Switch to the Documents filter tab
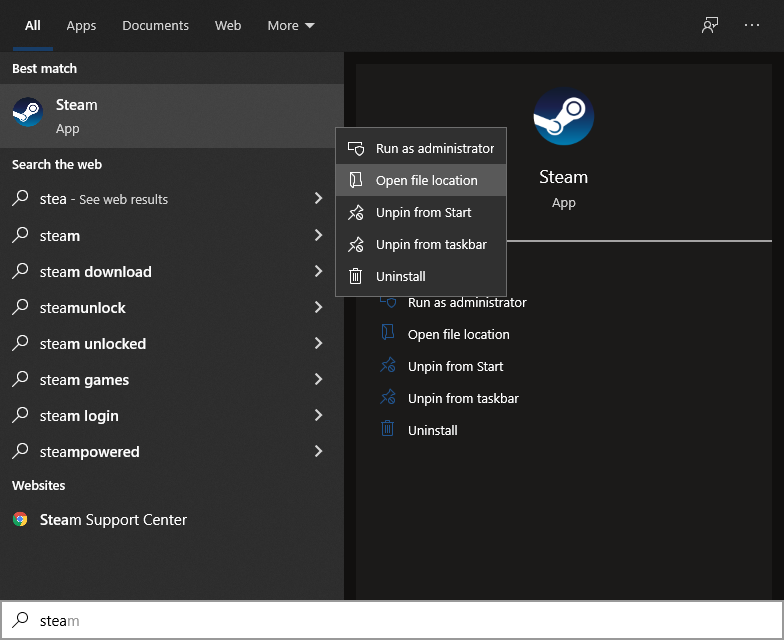The image size is (784, 640). click(x=155, y=26)
